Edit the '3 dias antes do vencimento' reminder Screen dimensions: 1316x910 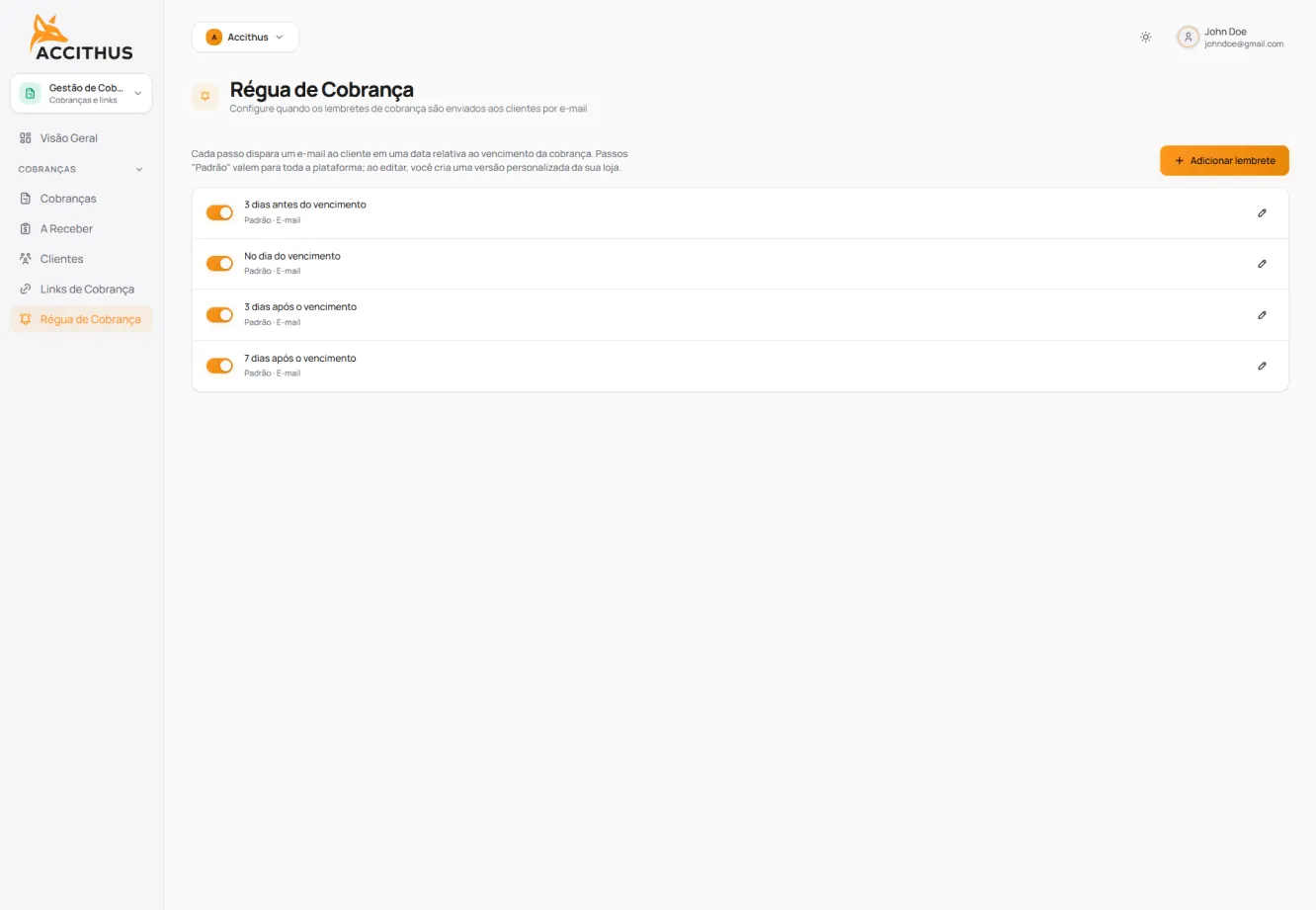pos(1262,213)
